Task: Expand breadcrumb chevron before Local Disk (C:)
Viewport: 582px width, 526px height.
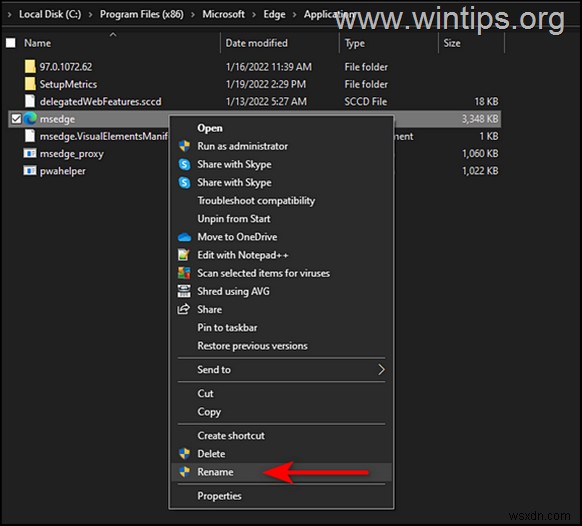Action: coord(9,15)
